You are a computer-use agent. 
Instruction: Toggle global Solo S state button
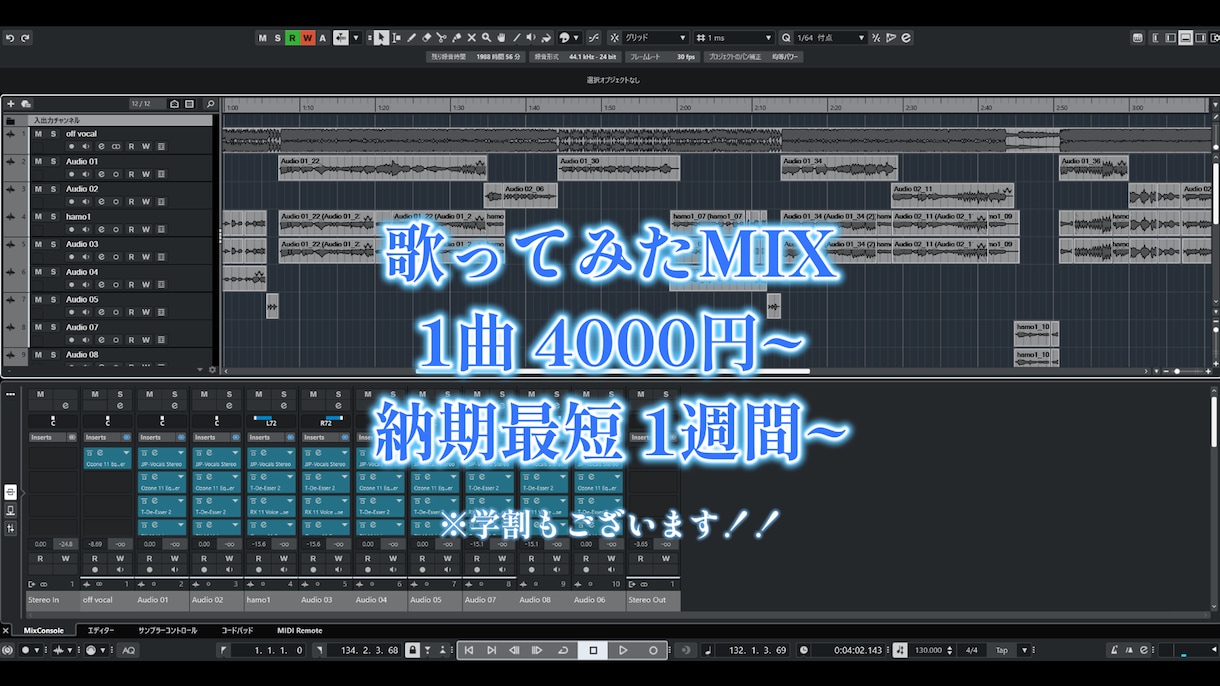277,38
